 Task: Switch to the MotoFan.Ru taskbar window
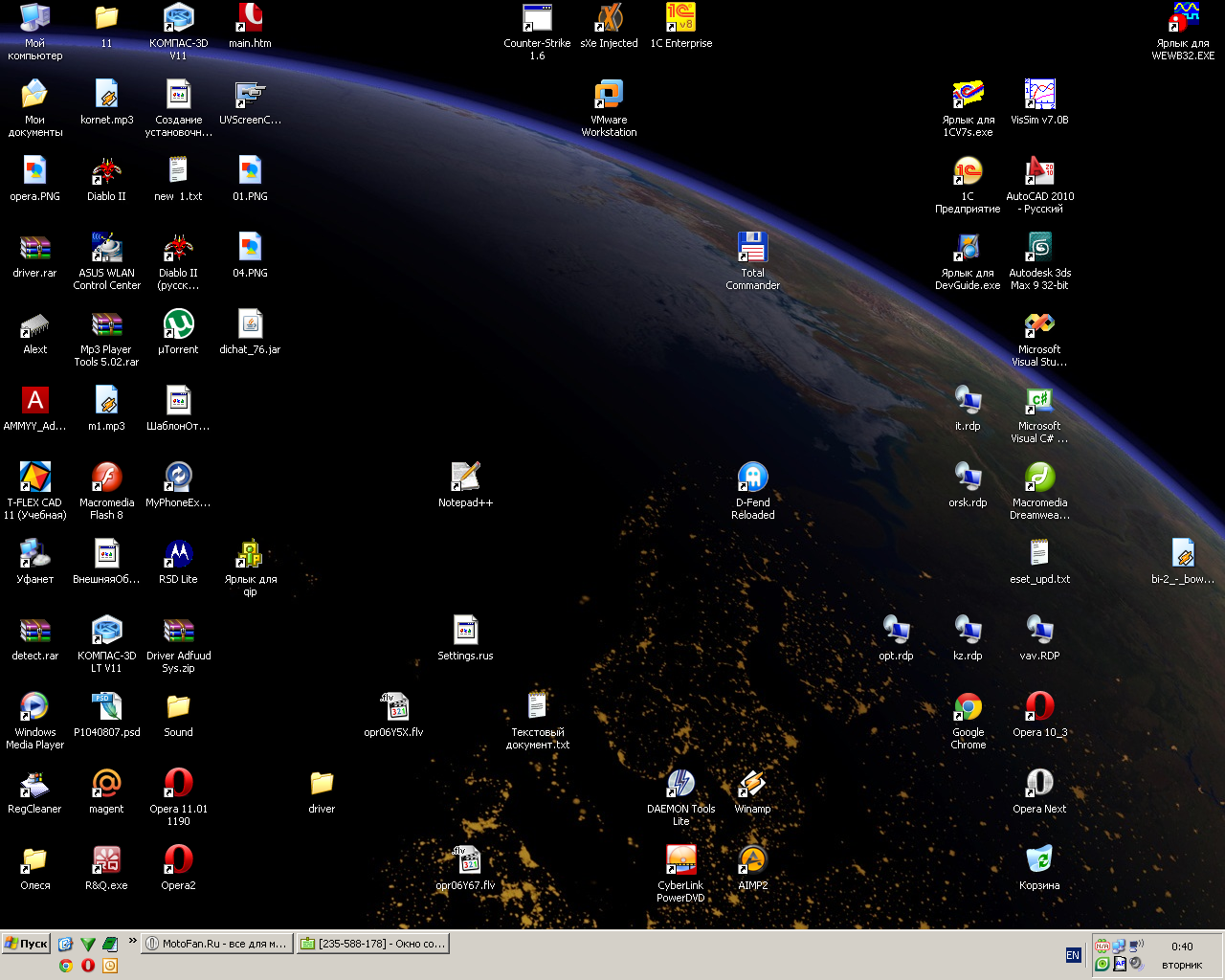(216, 944)
